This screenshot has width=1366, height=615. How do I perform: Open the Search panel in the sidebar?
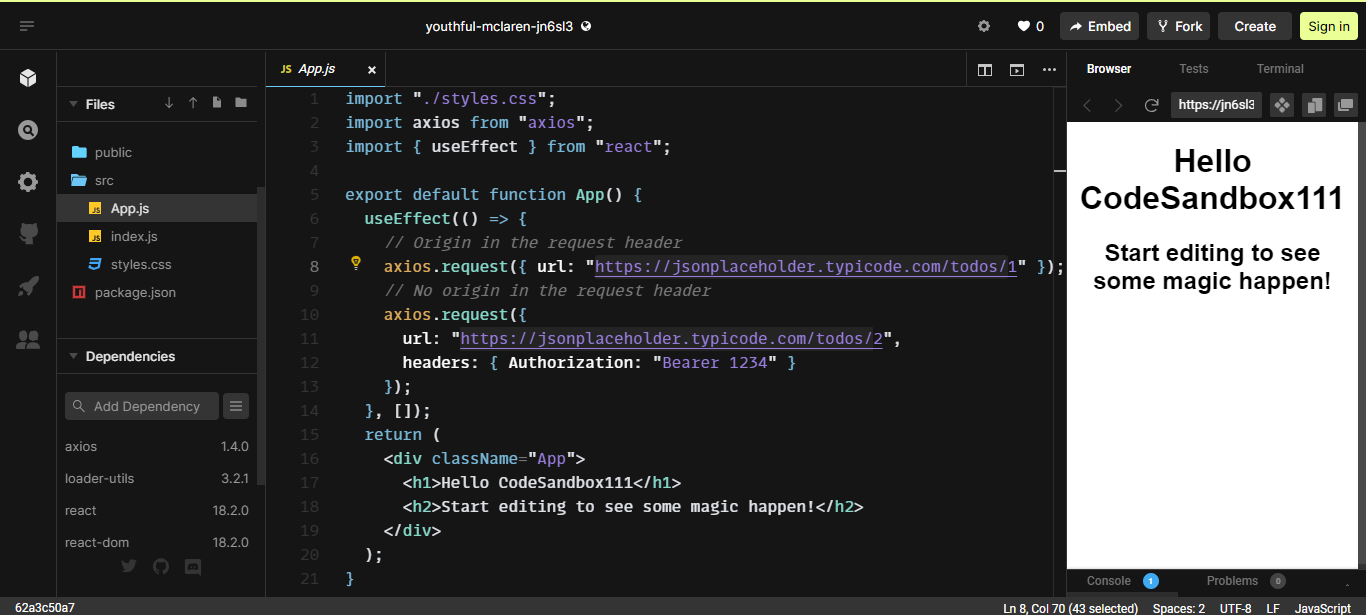click(x=27, y=129)
